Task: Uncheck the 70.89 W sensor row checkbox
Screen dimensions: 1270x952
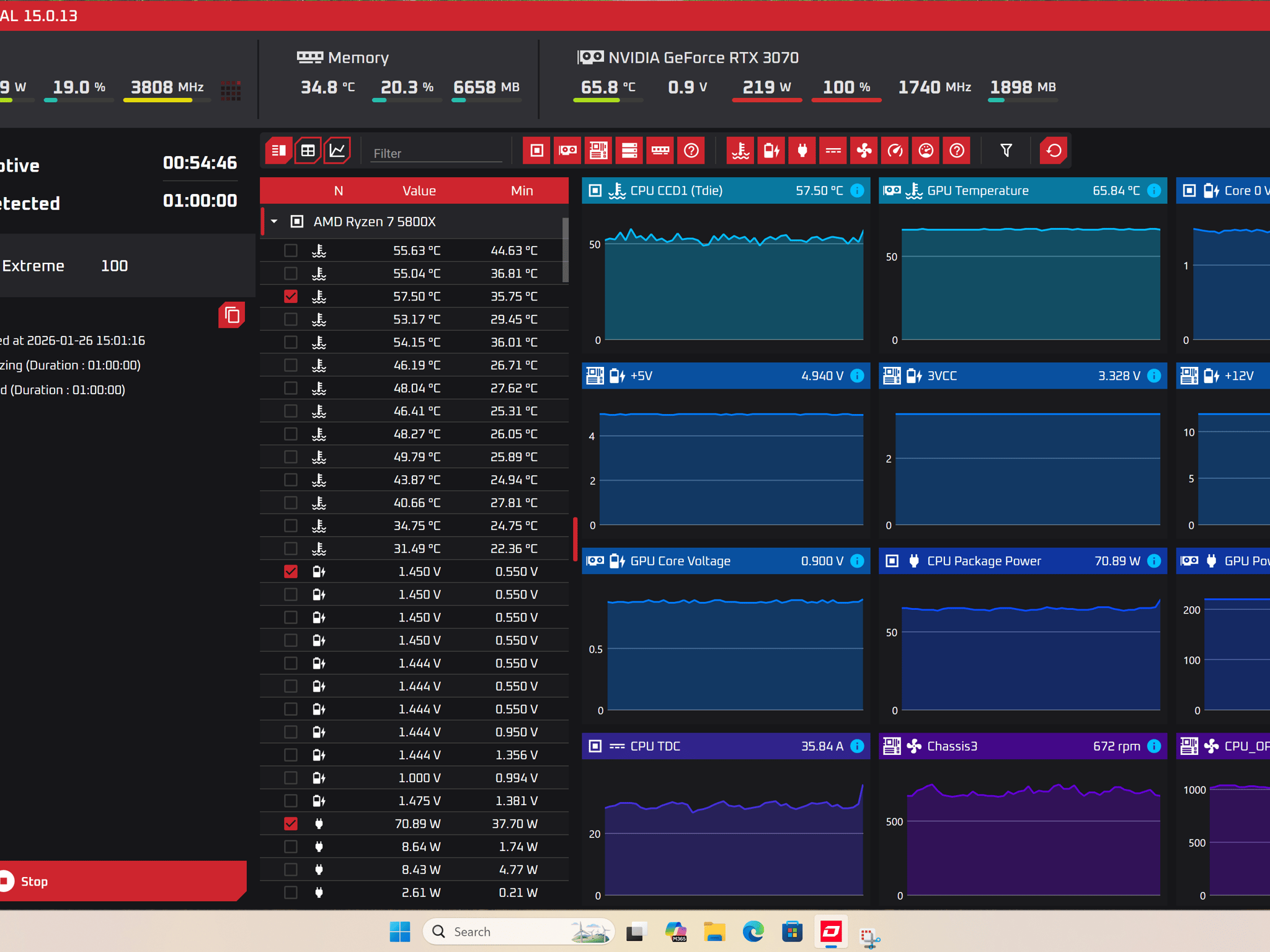Action: (x=291, y=824)
